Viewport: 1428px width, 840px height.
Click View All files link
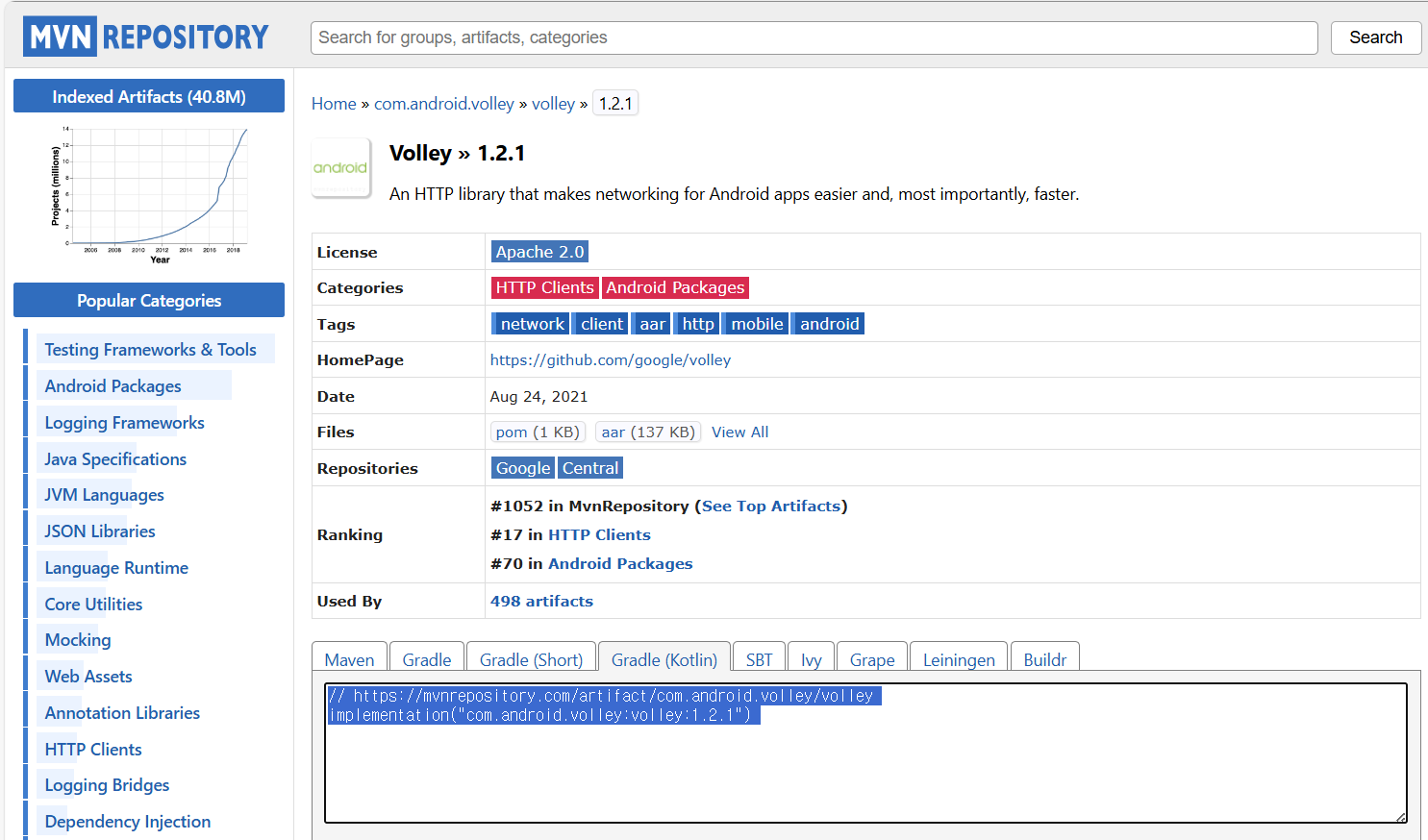739,432
